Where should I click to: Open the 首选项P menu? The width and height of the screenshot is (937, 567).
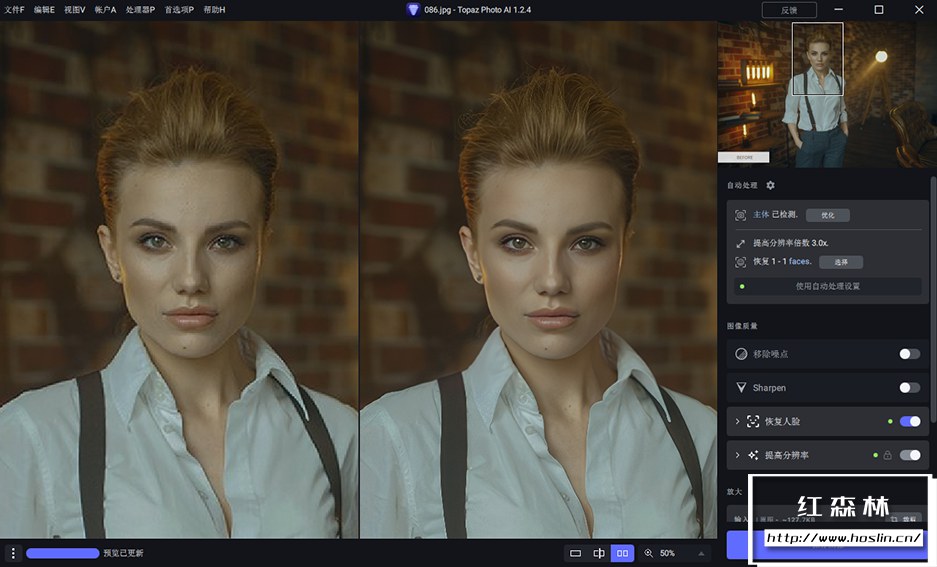tap(179, 10)
